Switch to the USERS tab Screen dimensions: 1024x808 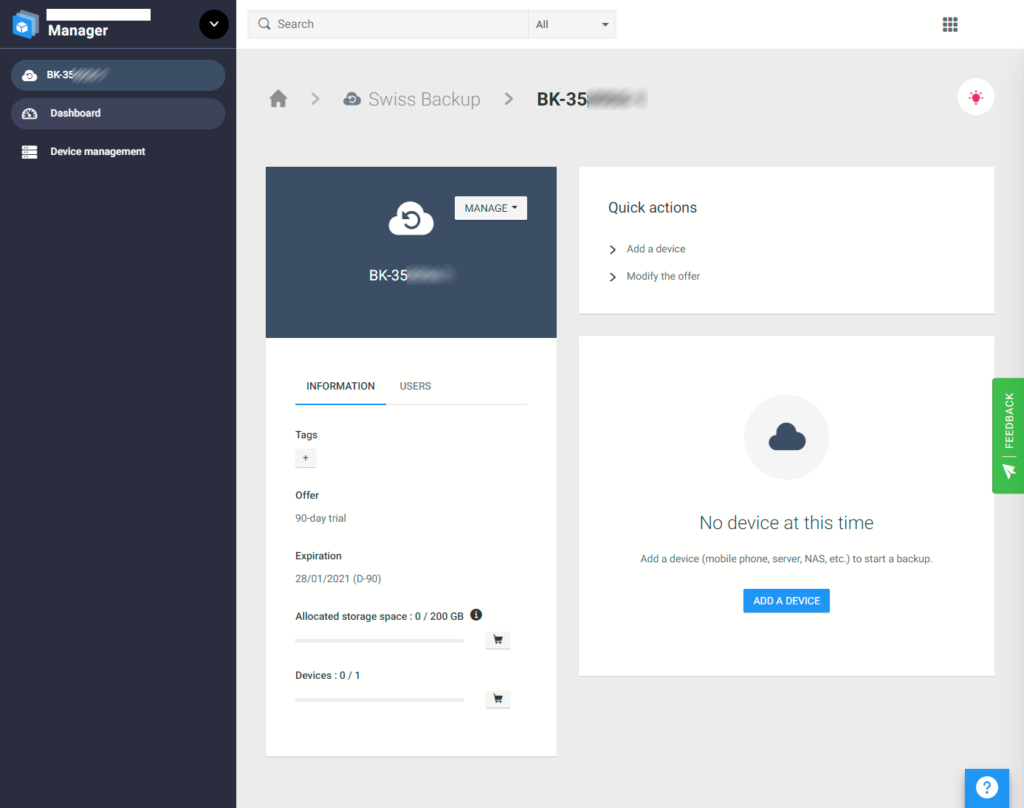pos(415,386)
